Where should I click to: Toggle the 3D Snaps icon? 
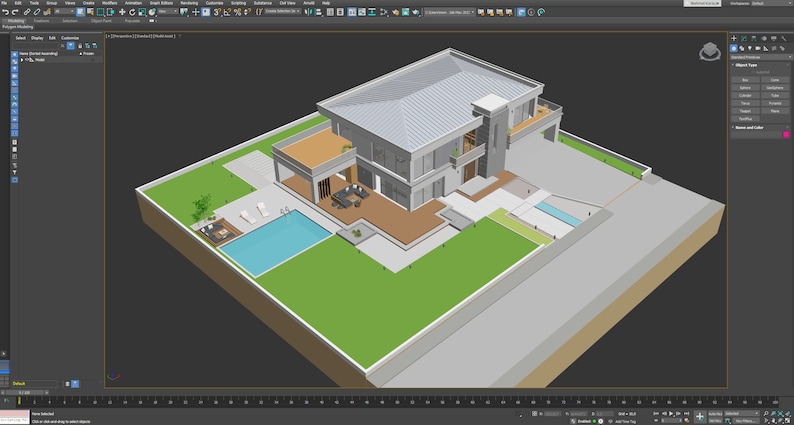(x=217, y=12)
